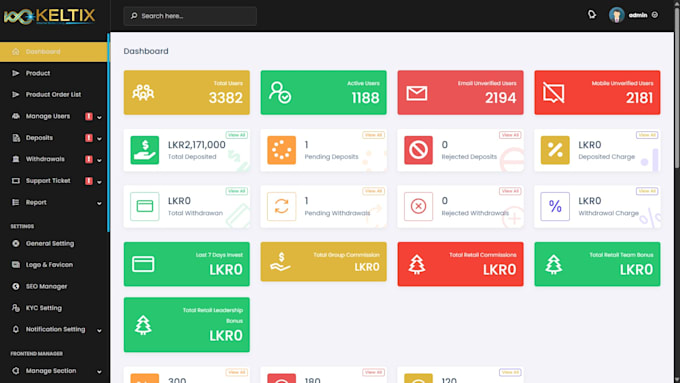Open Total Retail Leadership Bonus card

186,324
